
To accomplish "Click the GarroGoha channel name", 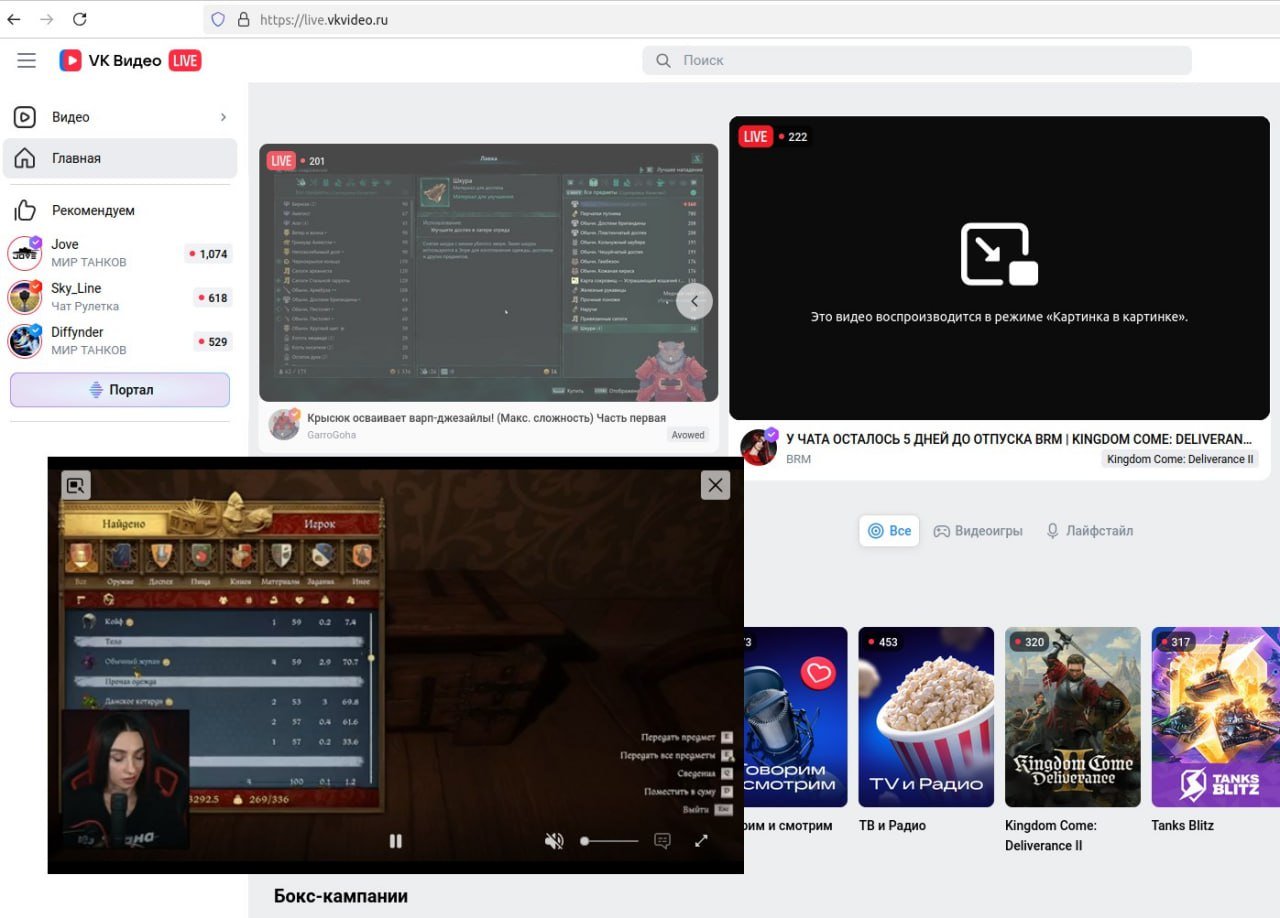I will point(331,435).
